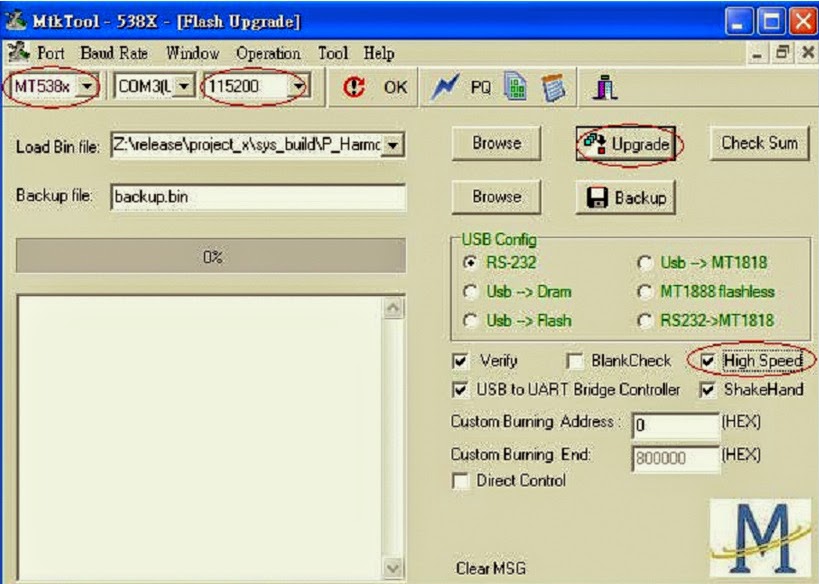Open the Port menu
The width and height of the screenshot is (819, 584).
click(x=51, y=53)
